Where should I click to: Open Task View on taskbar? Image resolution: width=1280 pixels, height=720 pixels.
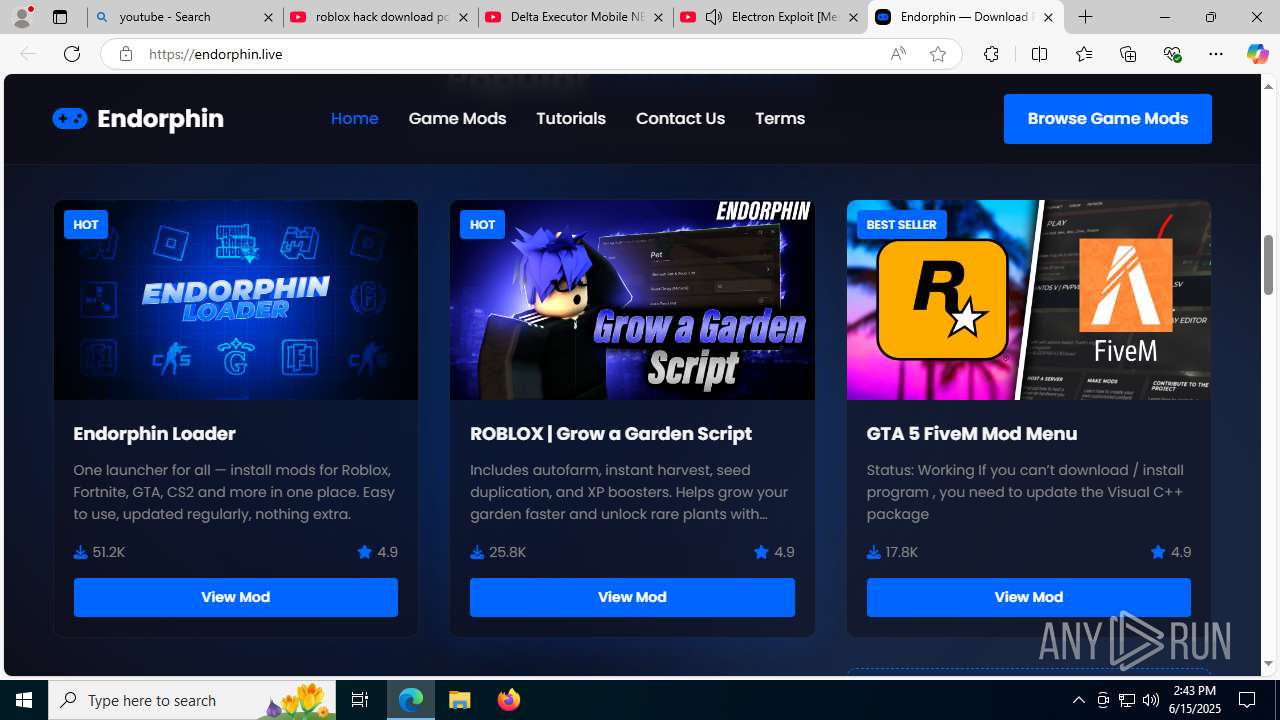click(x=360, y=700)
